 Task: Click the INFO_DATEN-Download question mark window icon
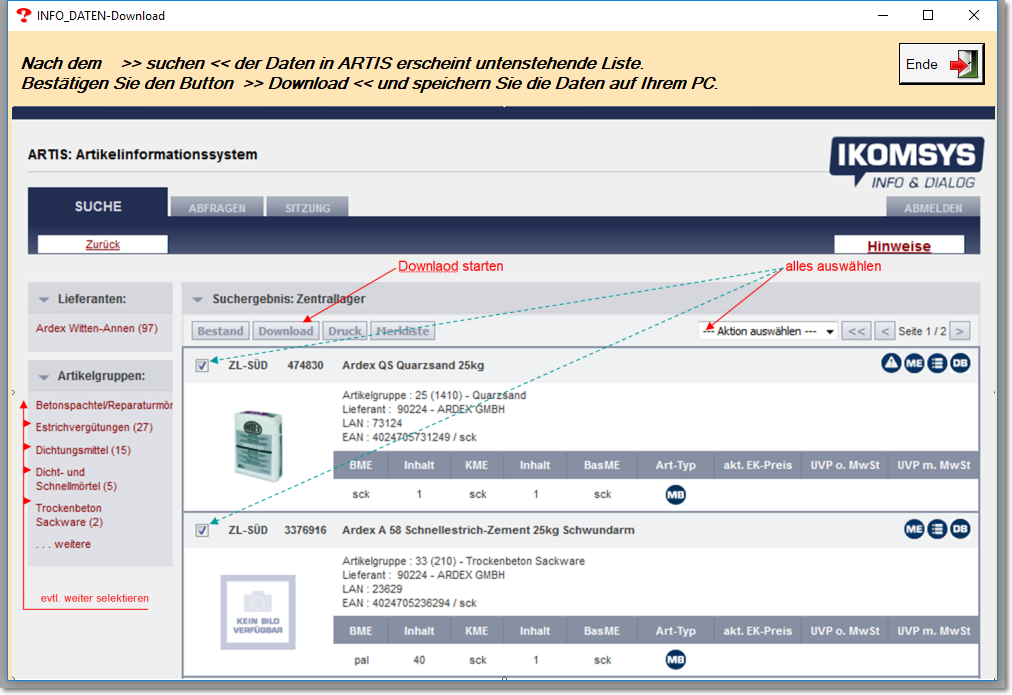[24, 15]
